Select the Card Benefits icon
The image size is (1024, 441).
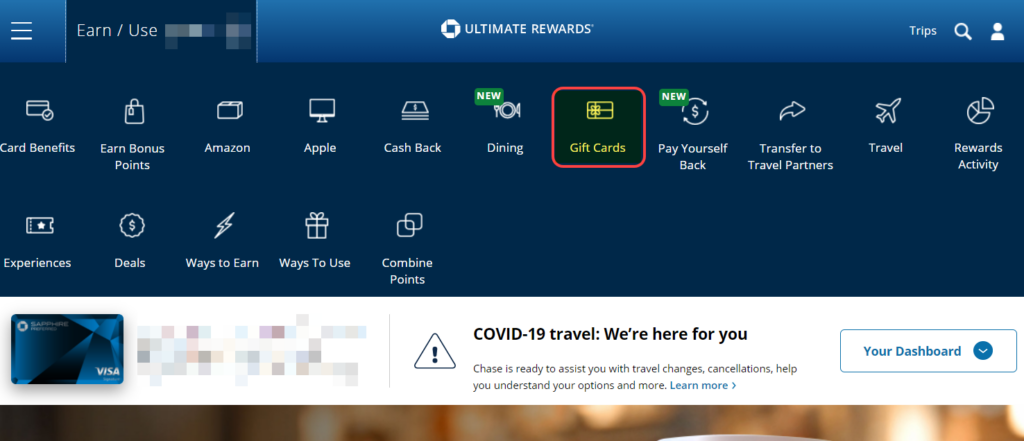[39, 110]
